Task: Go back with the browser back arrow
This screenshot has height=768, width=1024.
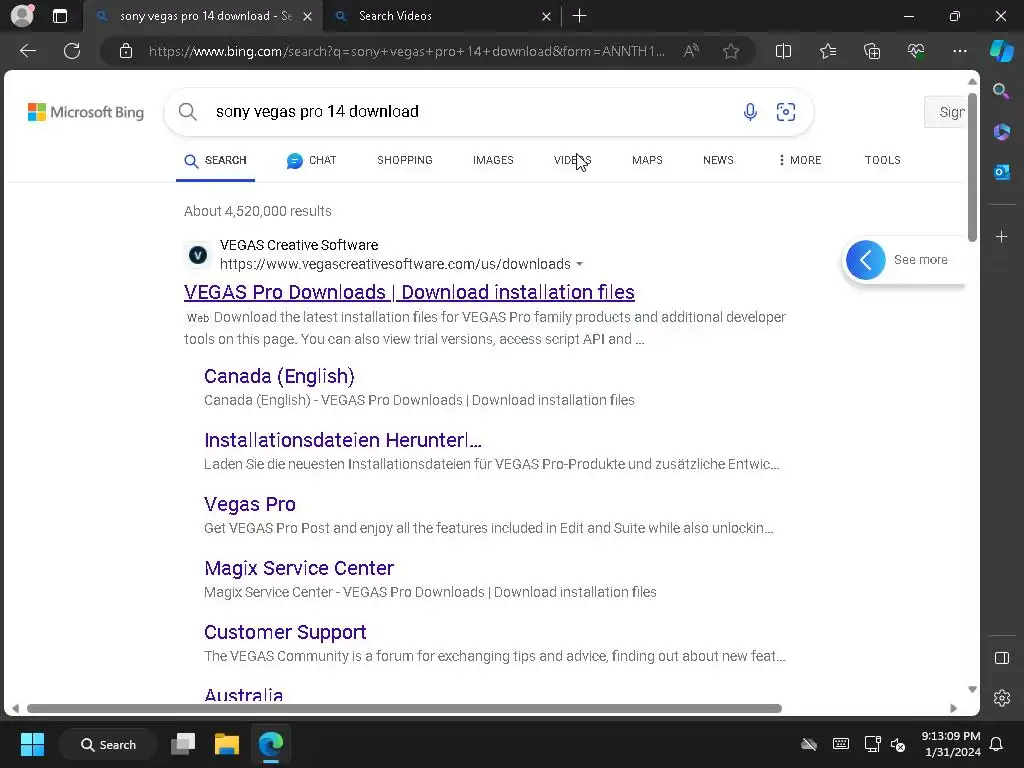Action: [28, 51]
